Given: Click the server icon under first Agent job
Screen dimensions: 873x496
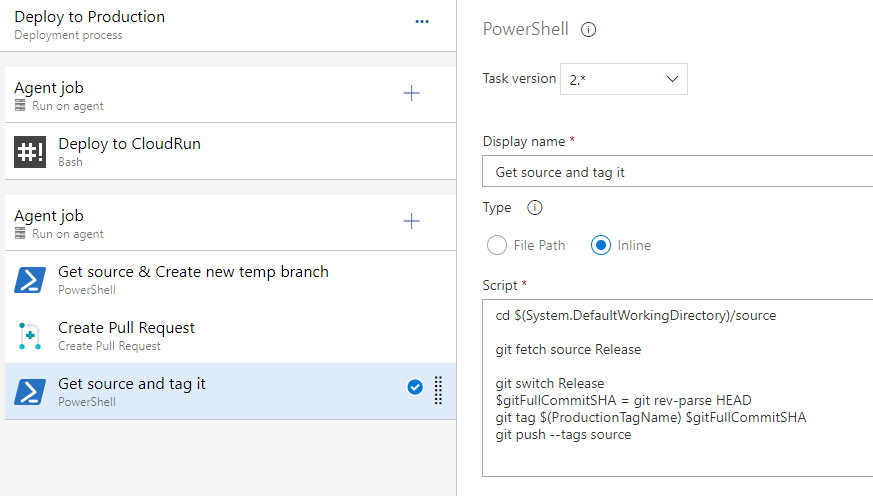Looking at the screenshot, I should pyautogui.click(x=20, y=106).
